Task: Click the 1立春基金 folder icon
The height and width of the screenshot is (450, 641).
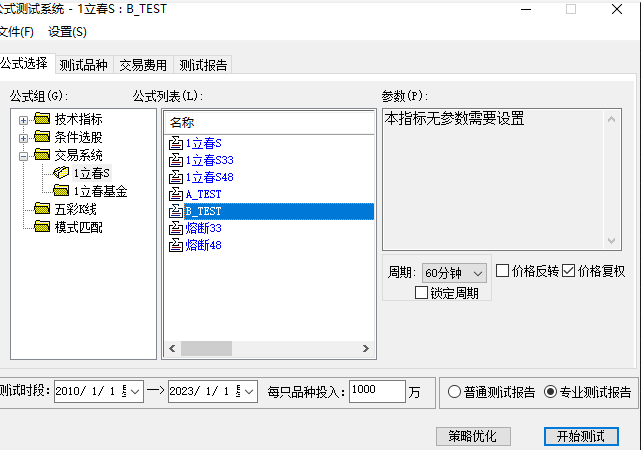Action: [x=61, y=190]
